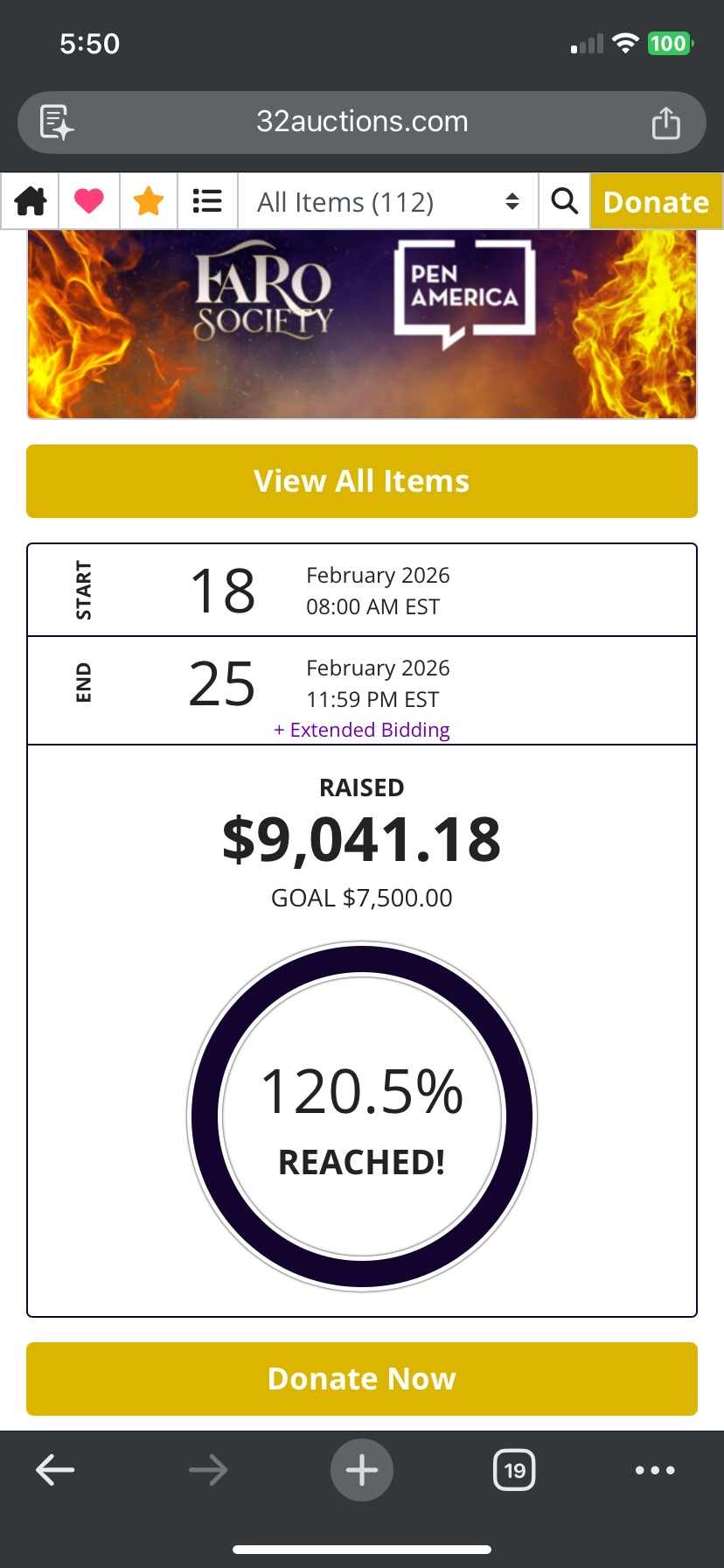Expand the All Items (112) dropdown
Viewport: 724px width, 1568px height.
point(388,202)
